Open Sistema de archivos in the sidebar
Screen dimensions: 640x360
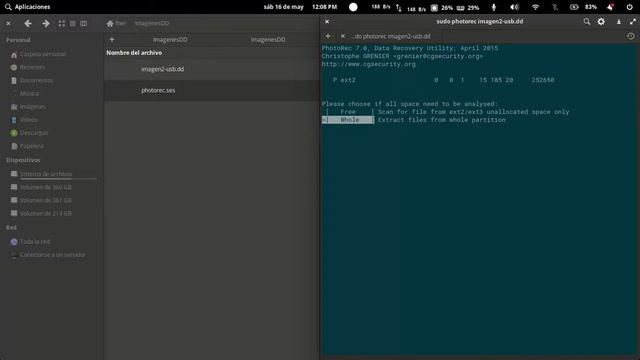coord(46,174)
